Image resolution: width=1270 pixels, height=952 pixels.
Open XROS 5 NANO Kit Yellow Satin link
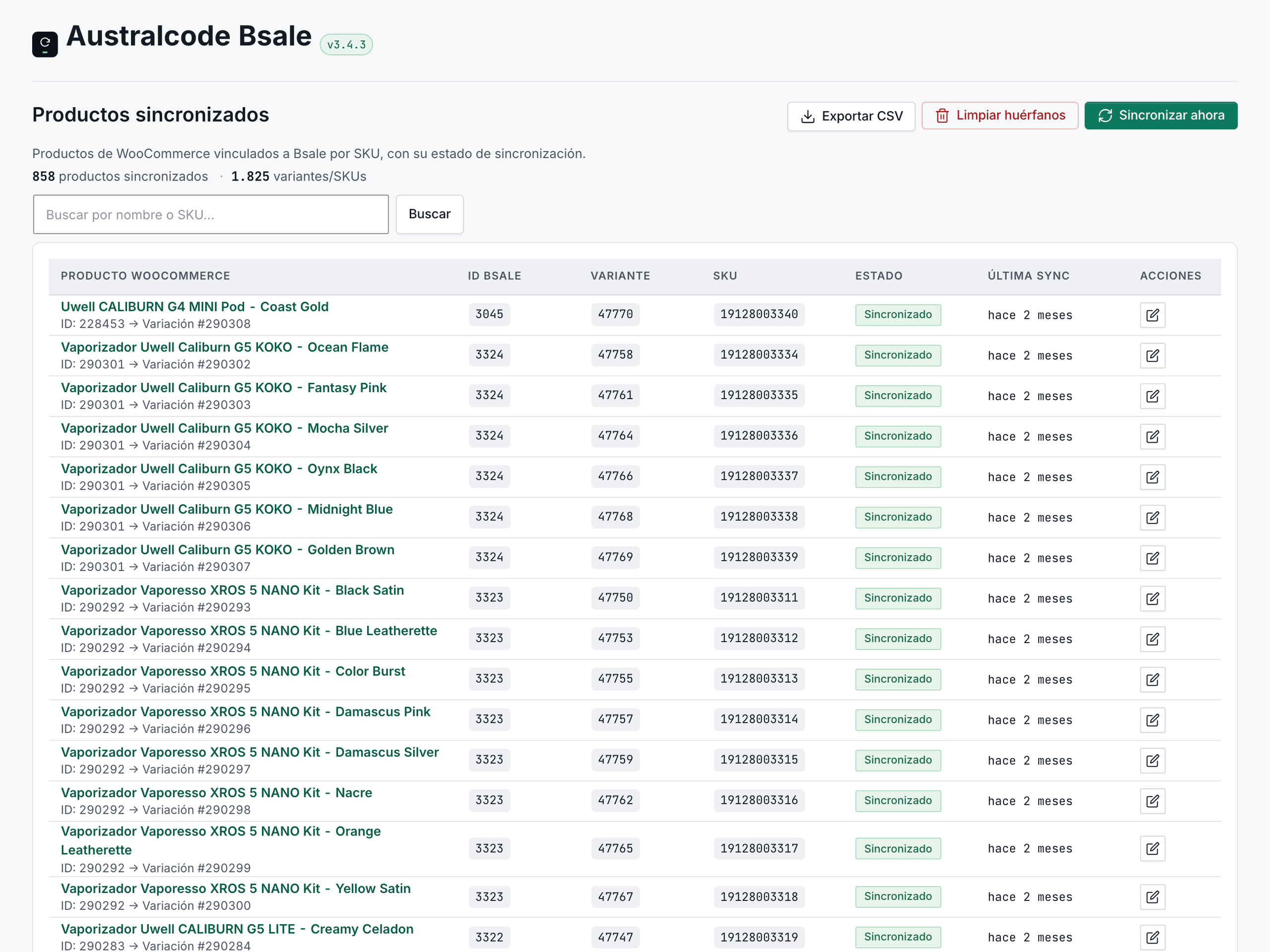236,889
